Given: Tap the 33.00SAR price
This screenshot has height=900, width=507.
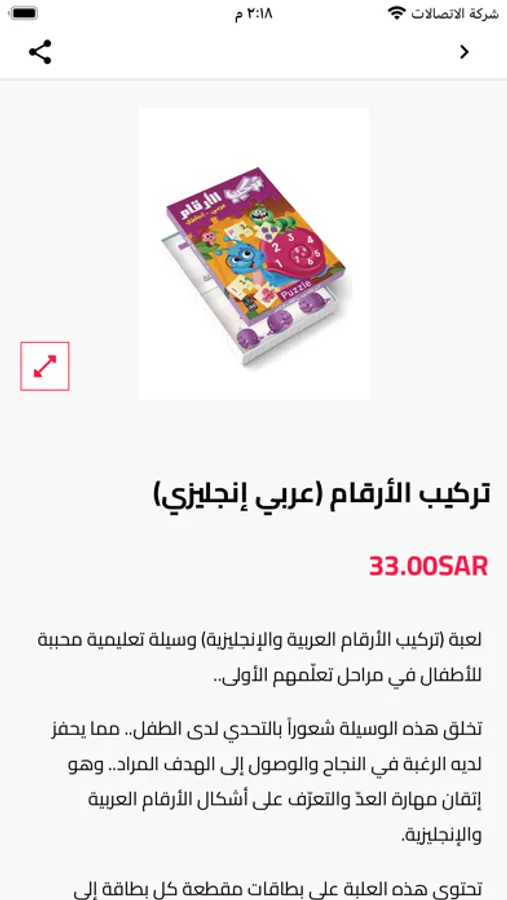Looking at the screenshot, I should point(428,567).
